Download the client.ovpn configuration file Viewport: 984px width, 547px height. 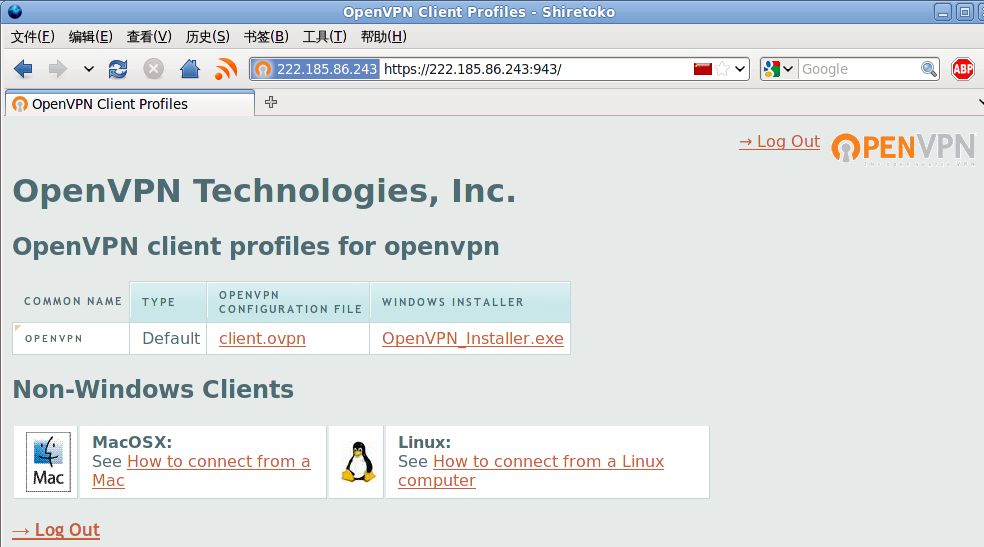[262, 339]
